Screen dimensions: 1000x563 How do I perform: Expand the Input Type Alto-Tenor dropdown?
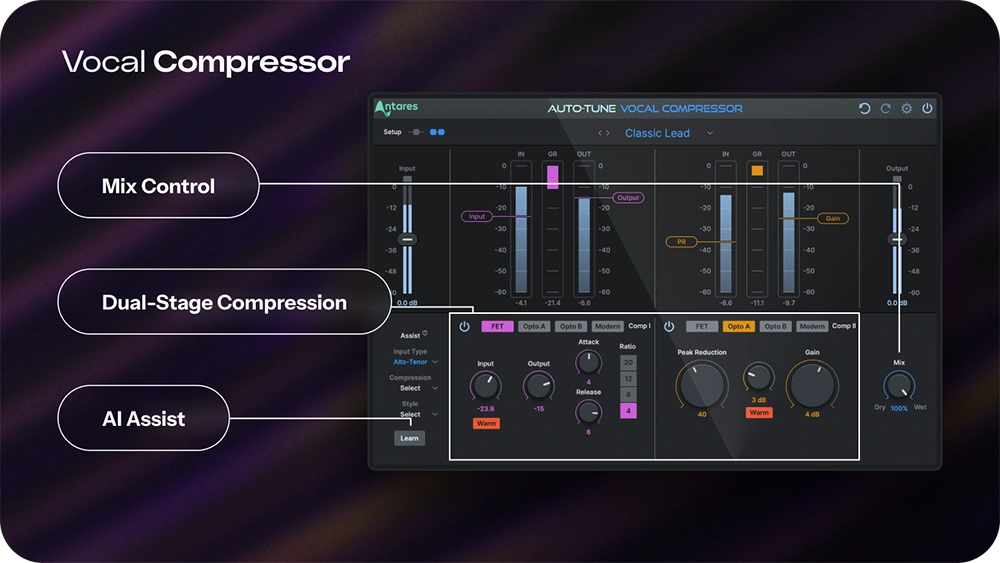pyautogui.click(x=435, y=362)
